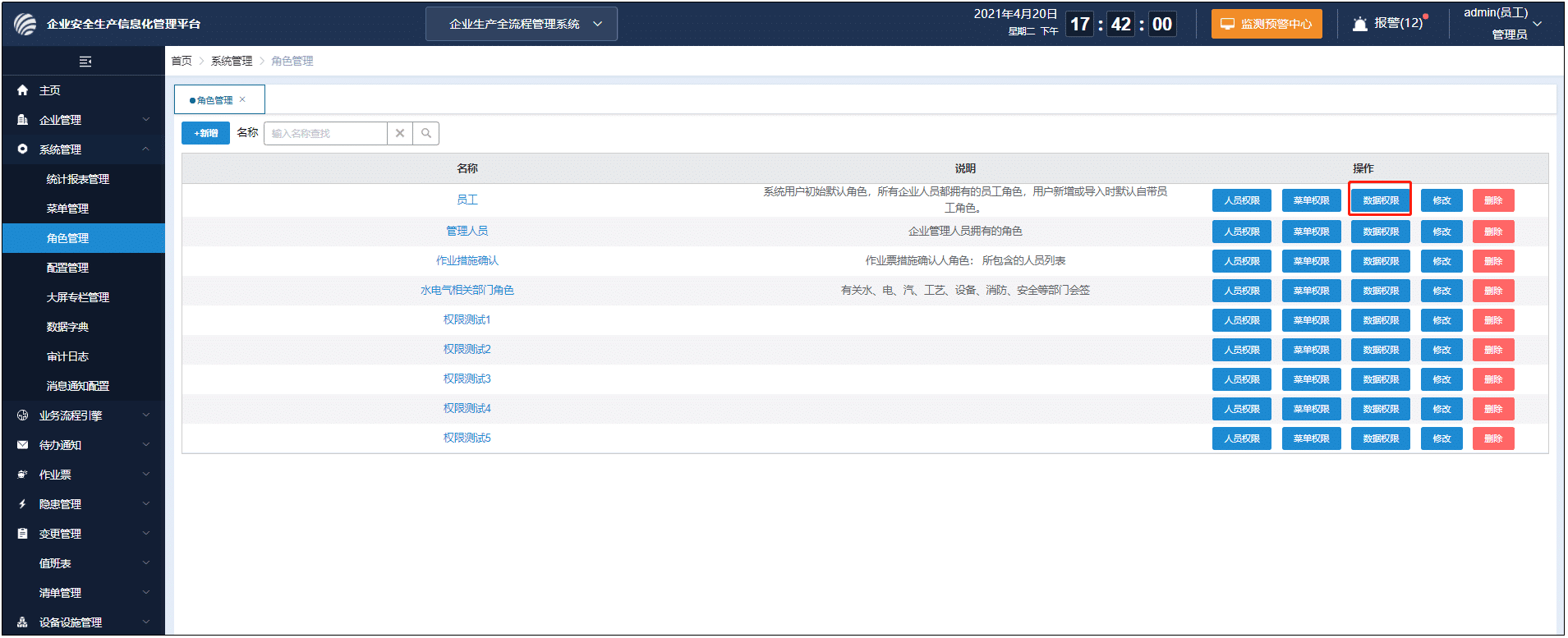
Task: Select the 隐患管理 lightning icon
Action: 22,504
